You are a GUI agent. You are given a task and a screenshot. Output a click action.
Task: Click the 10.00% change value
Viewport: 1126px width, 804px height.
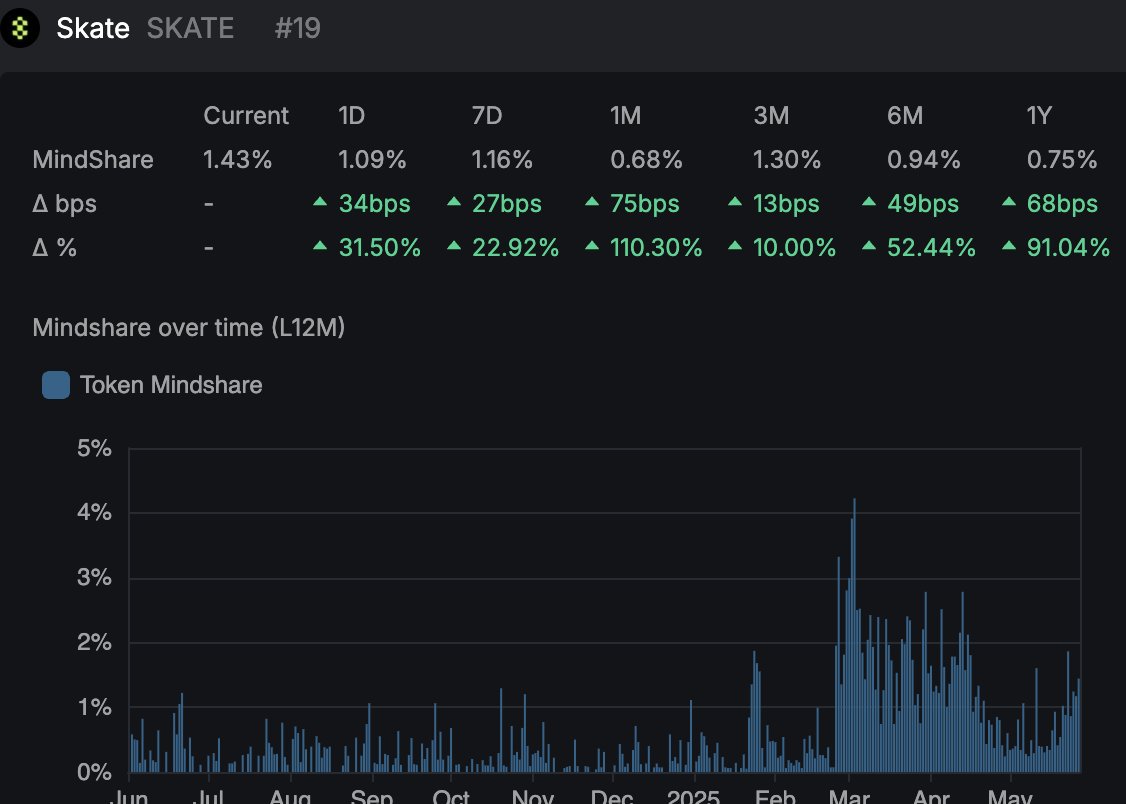[x=795, y=248]
